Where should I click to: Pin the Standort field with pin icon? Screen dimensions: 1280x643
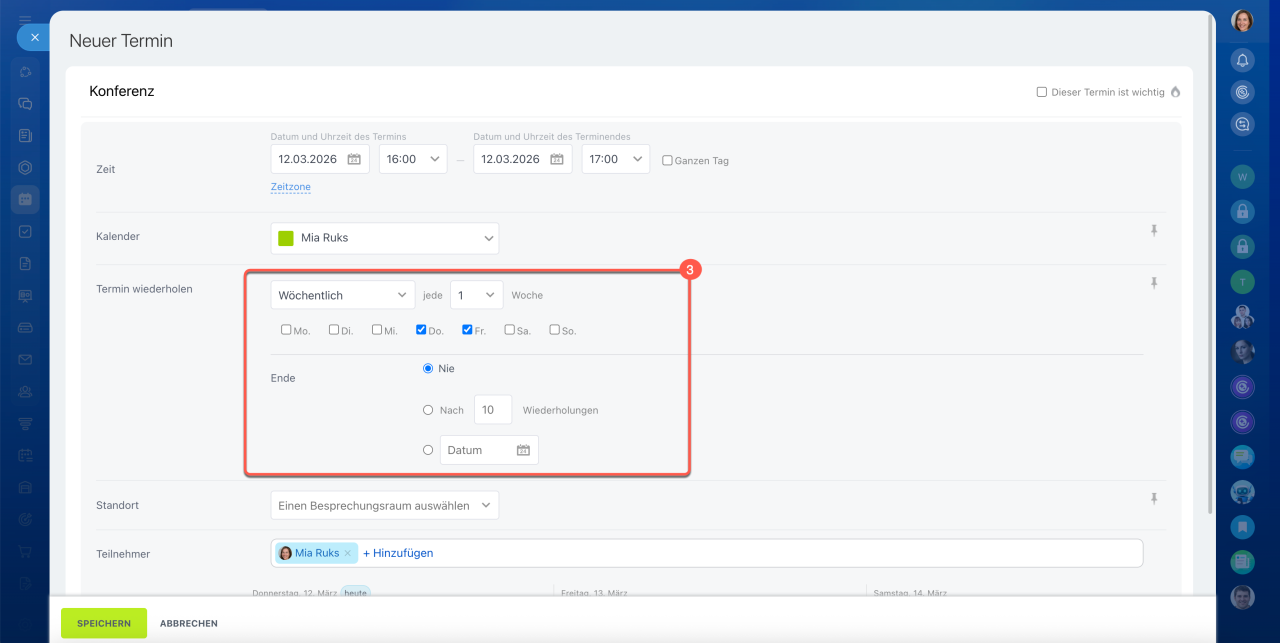point(1154,498)
